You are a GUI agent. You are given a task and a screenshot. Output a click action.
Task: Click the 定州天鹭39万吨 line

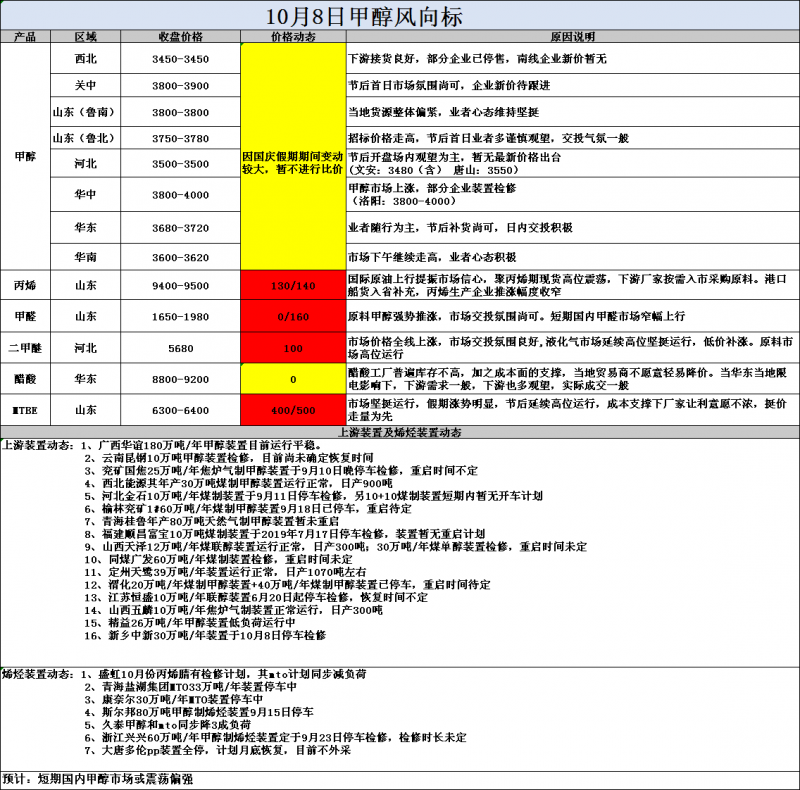pos(226,572)
